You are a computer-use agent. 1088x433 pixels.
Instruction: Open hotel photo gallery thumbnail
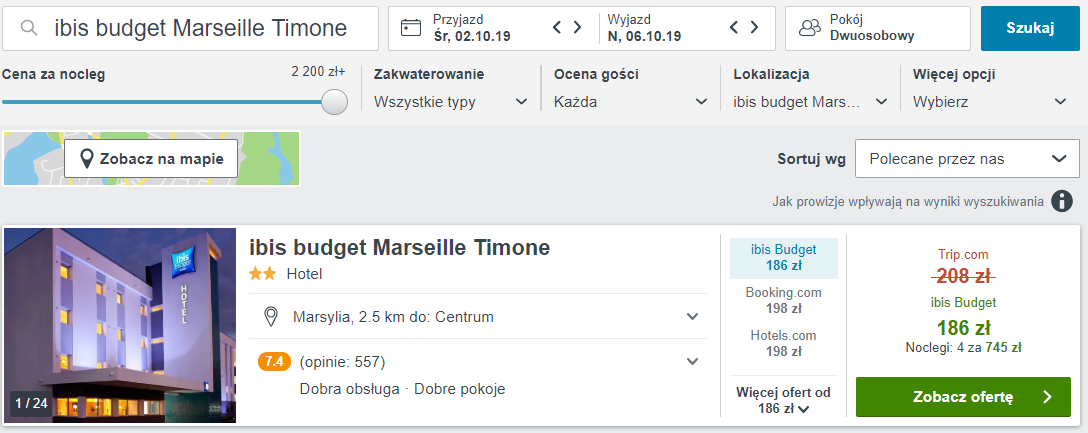point(120,325)
